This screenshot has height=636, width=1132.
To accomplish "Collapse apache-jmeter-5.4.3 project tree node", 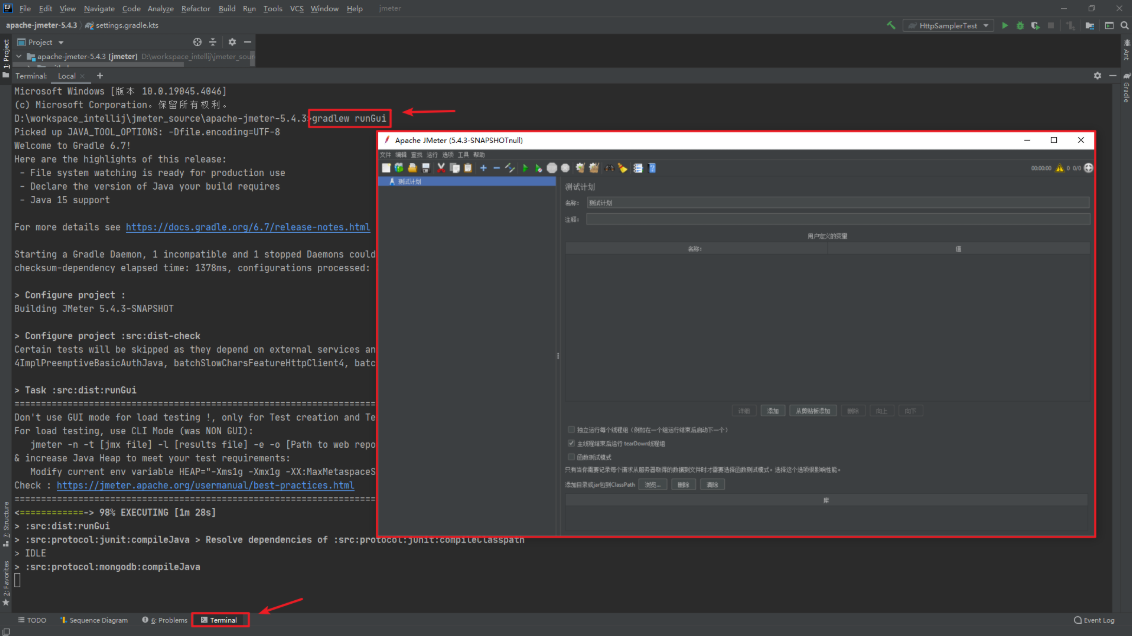I will pos(19,56).
